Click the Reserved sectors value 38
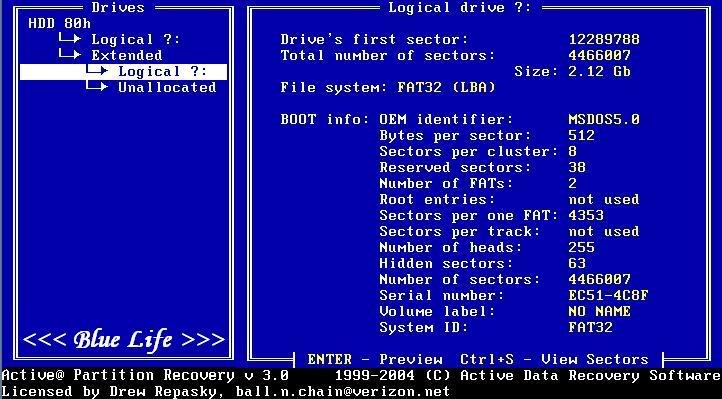The width and height of the screenshot is (722, 399). coord(577,168)
